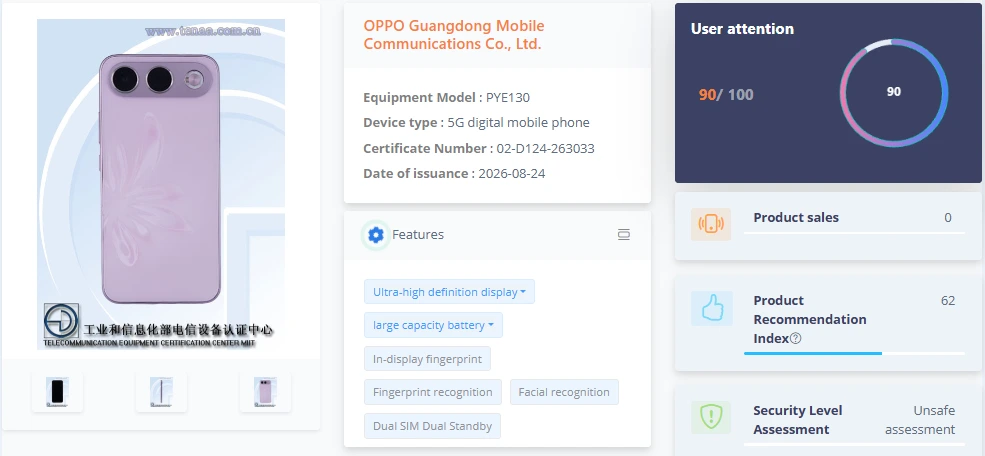Click the 5G digital mobile phone text
The image size is (985, 456).
tap(518, 122)
